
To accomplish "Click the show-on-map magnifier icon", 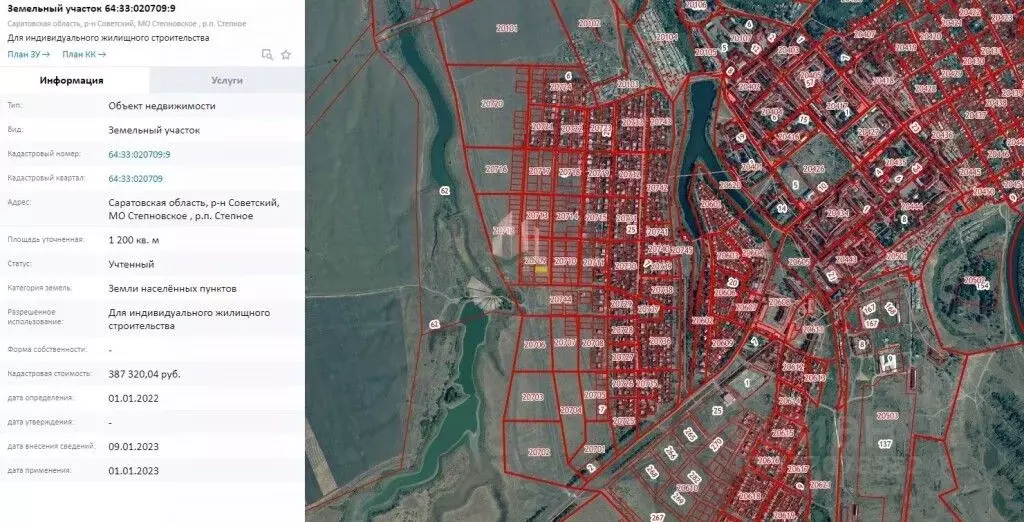I will tap(267, 54).
